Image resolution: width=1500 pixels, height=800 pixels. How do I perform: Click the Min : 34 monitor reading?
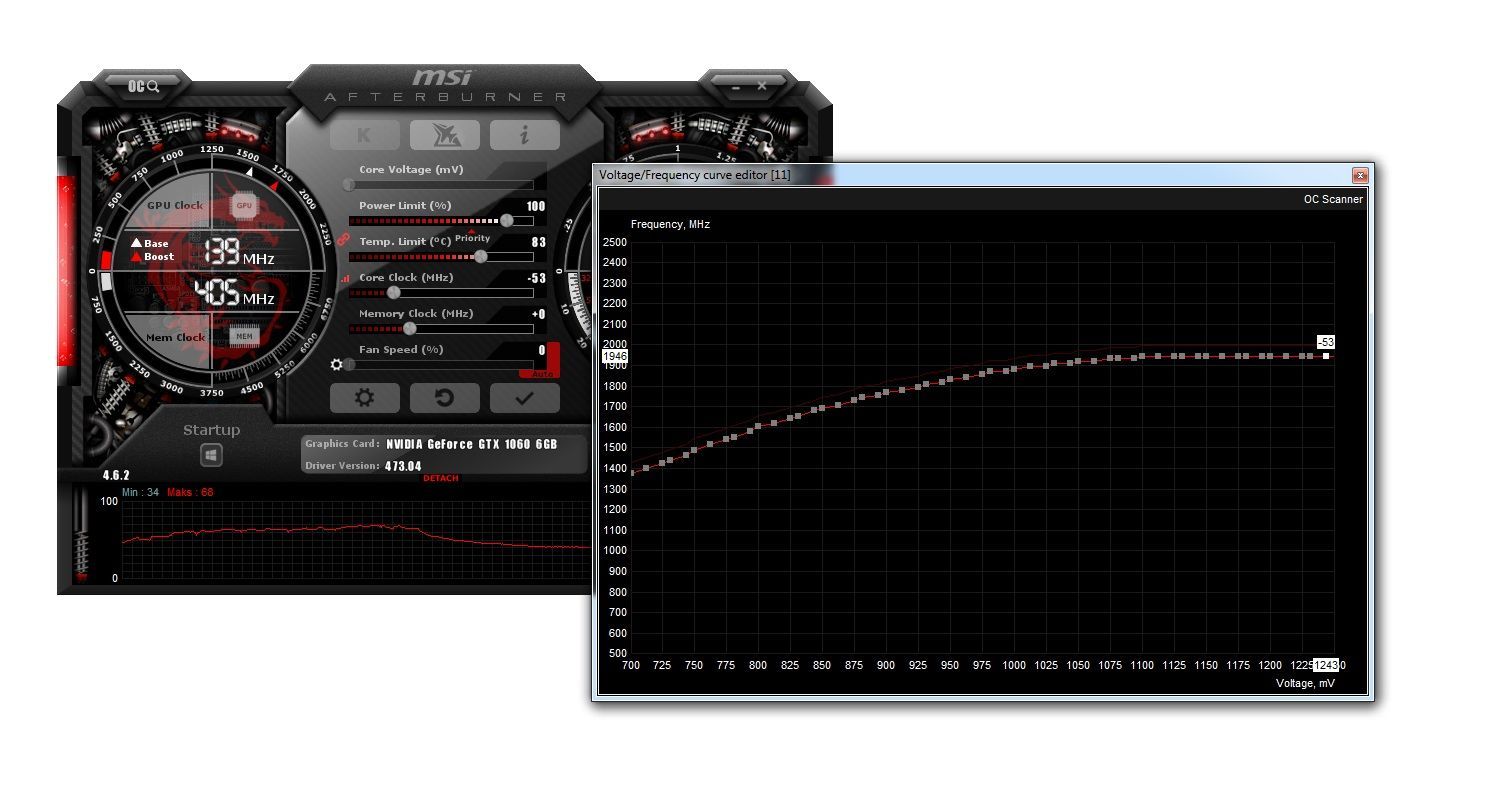point(140,492)
